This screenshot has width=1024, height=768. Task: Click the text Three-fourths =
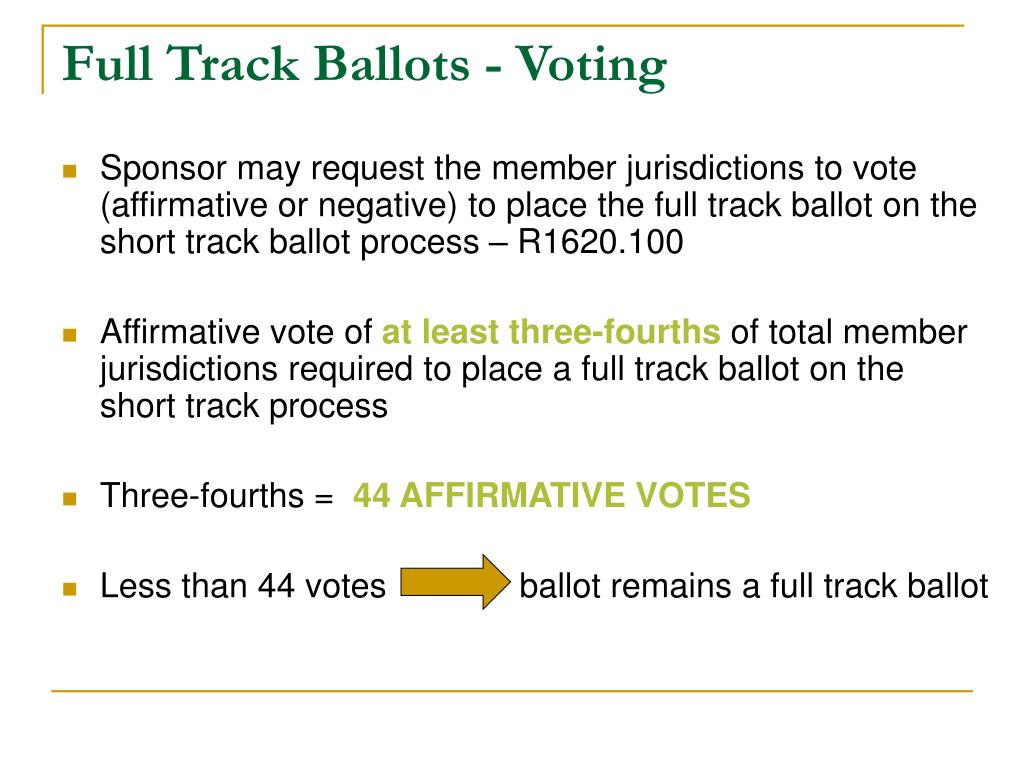(x=217, y=496)
